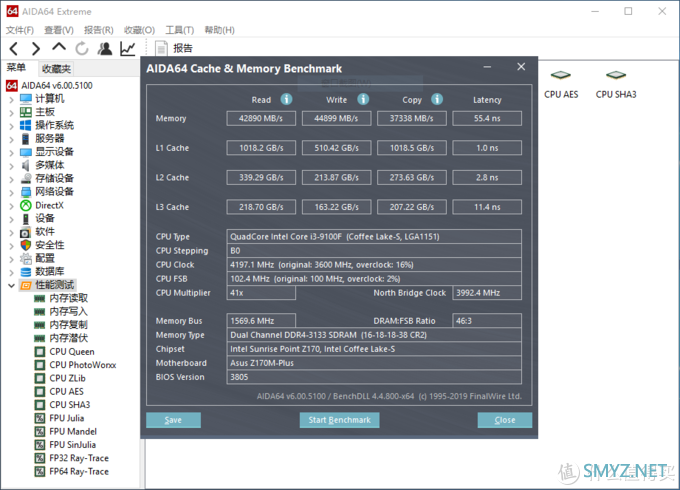Open the 收藏(O) menu
680x490 pixels.
(139, 30)
